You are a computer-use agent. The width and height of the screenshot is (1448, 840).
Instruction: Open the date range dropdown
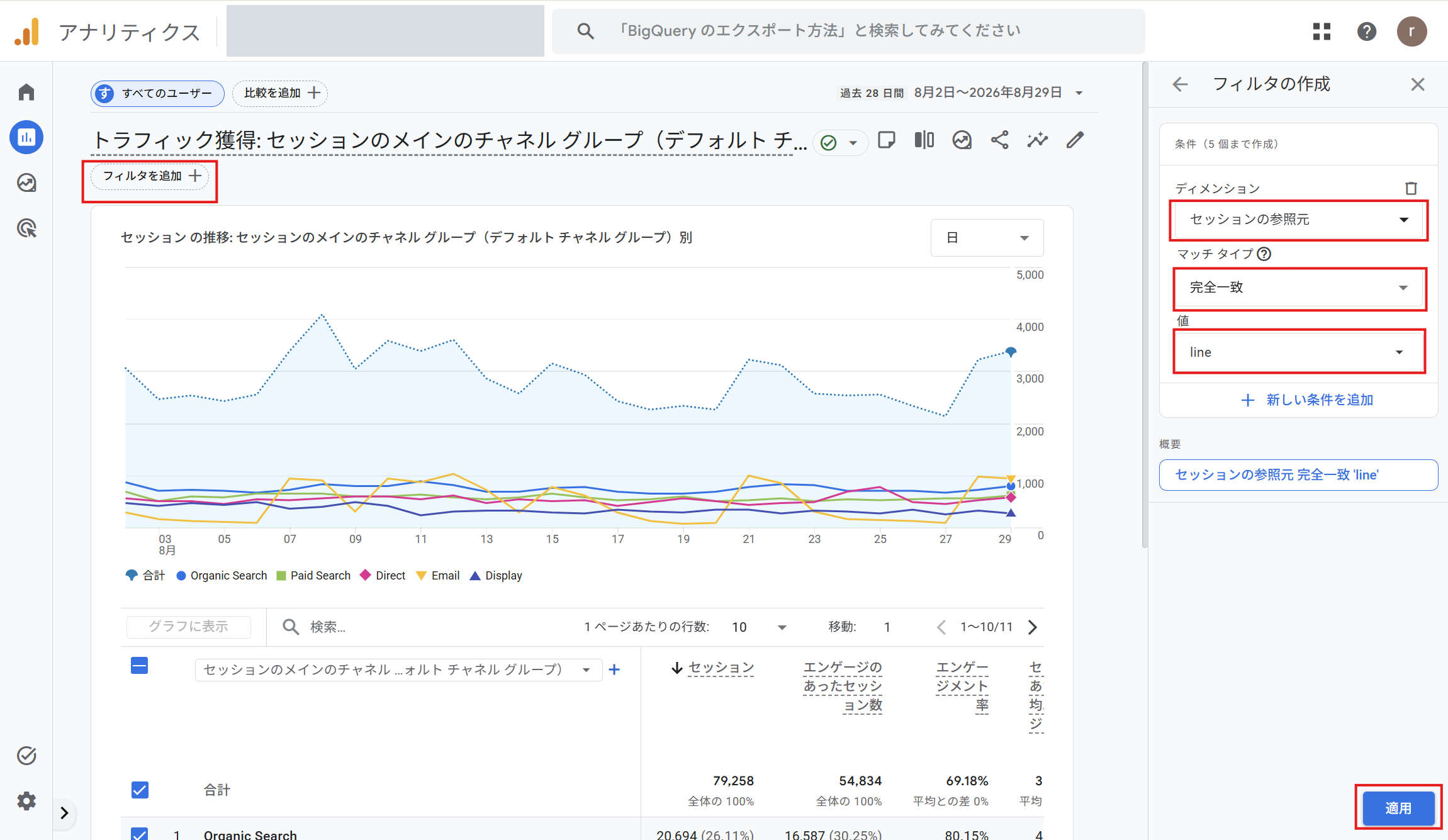(962, 92)
